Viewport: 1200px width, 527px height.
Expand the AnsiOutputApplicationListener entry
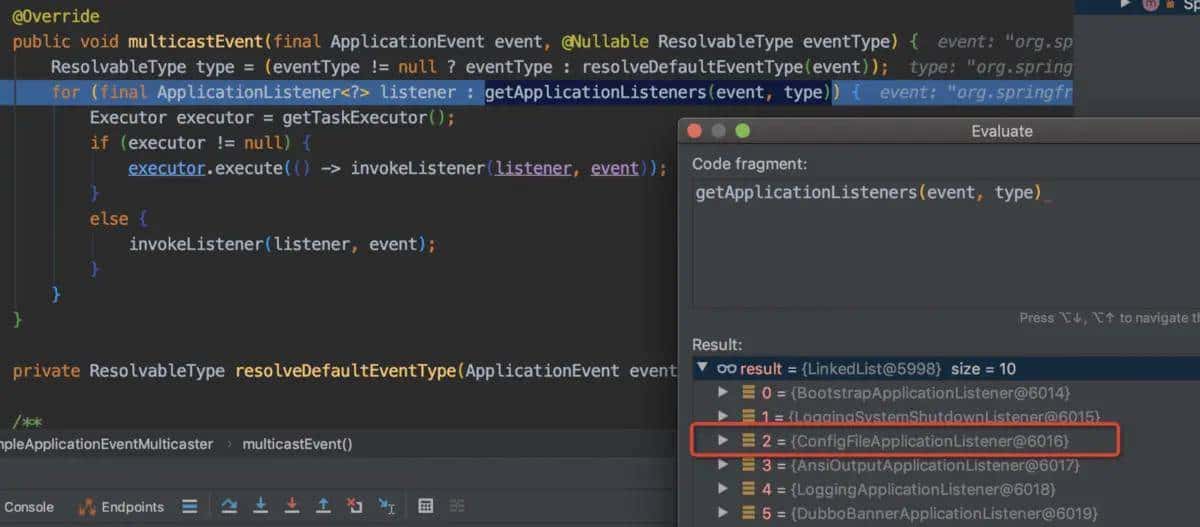click(x=723, y=465)
